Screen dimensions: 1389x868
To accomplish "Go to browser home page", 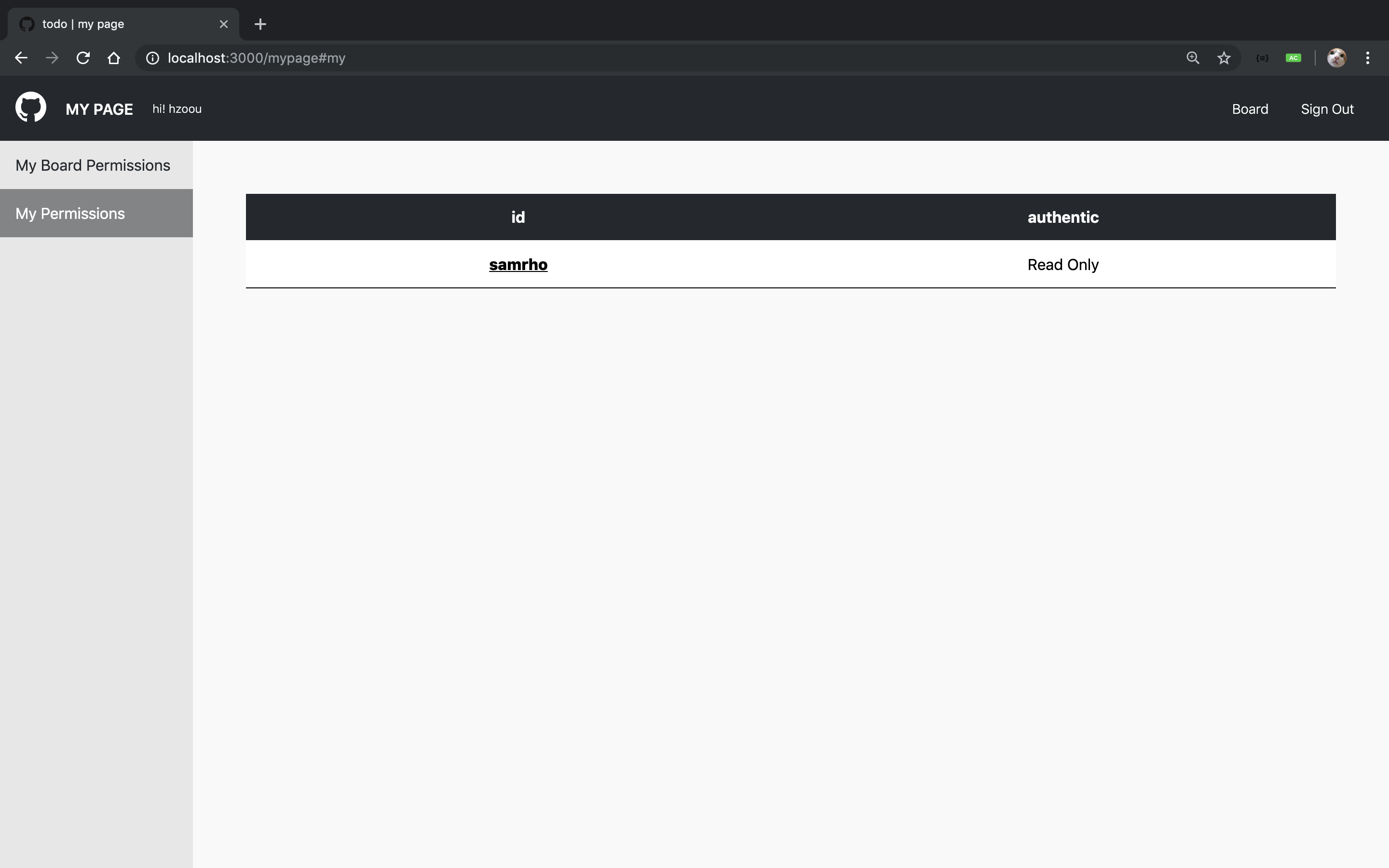I will [114, 58].
